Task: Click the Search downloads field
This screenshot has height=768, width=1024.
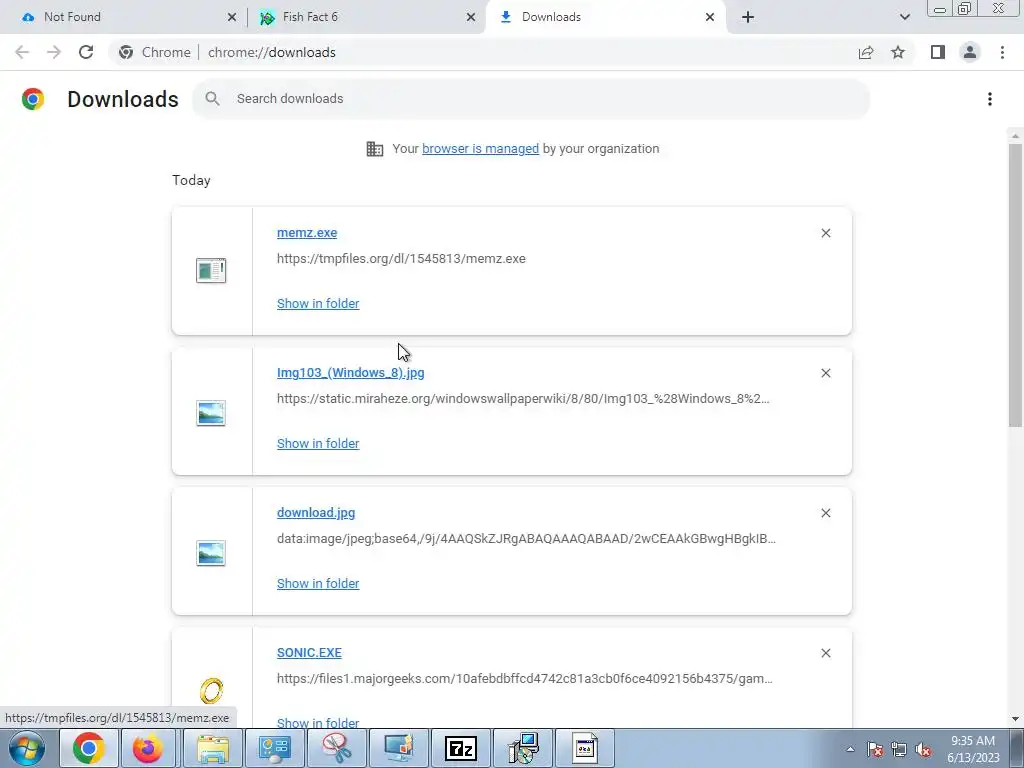Action: 531,99
